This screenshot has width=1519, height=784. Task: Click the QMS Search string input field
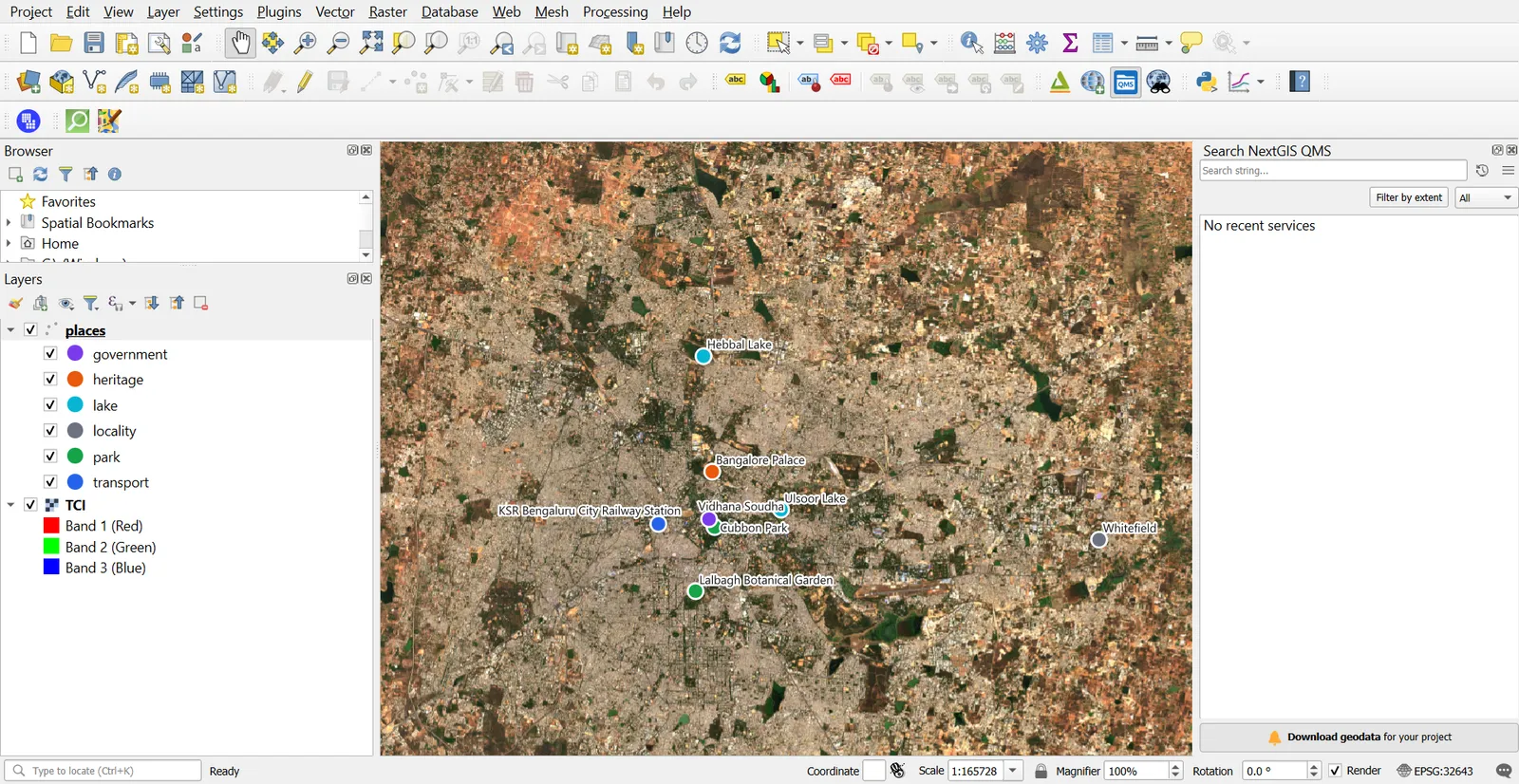(1333, 171)
